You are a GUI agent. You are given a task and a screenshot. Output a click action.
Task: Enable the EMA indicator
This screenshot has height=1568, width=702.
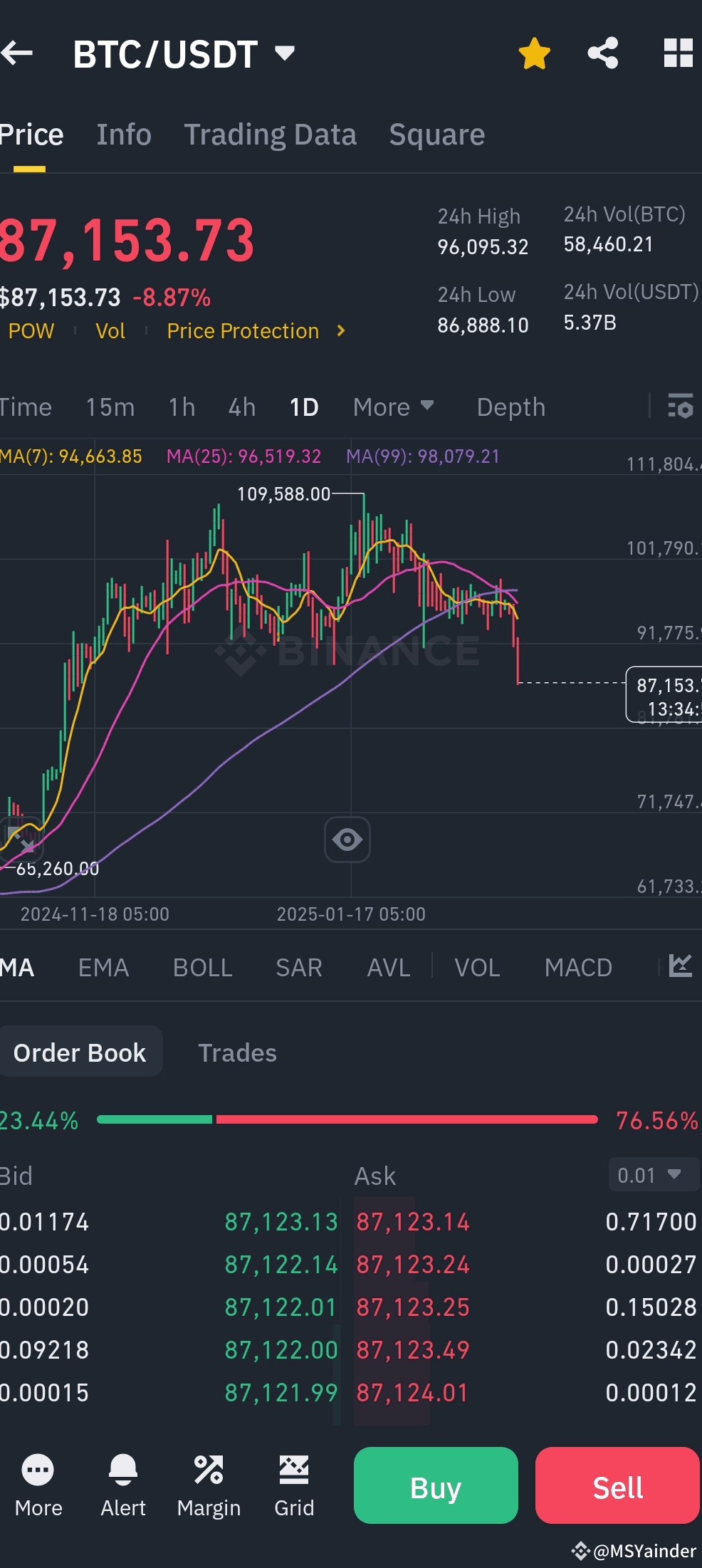104,968
